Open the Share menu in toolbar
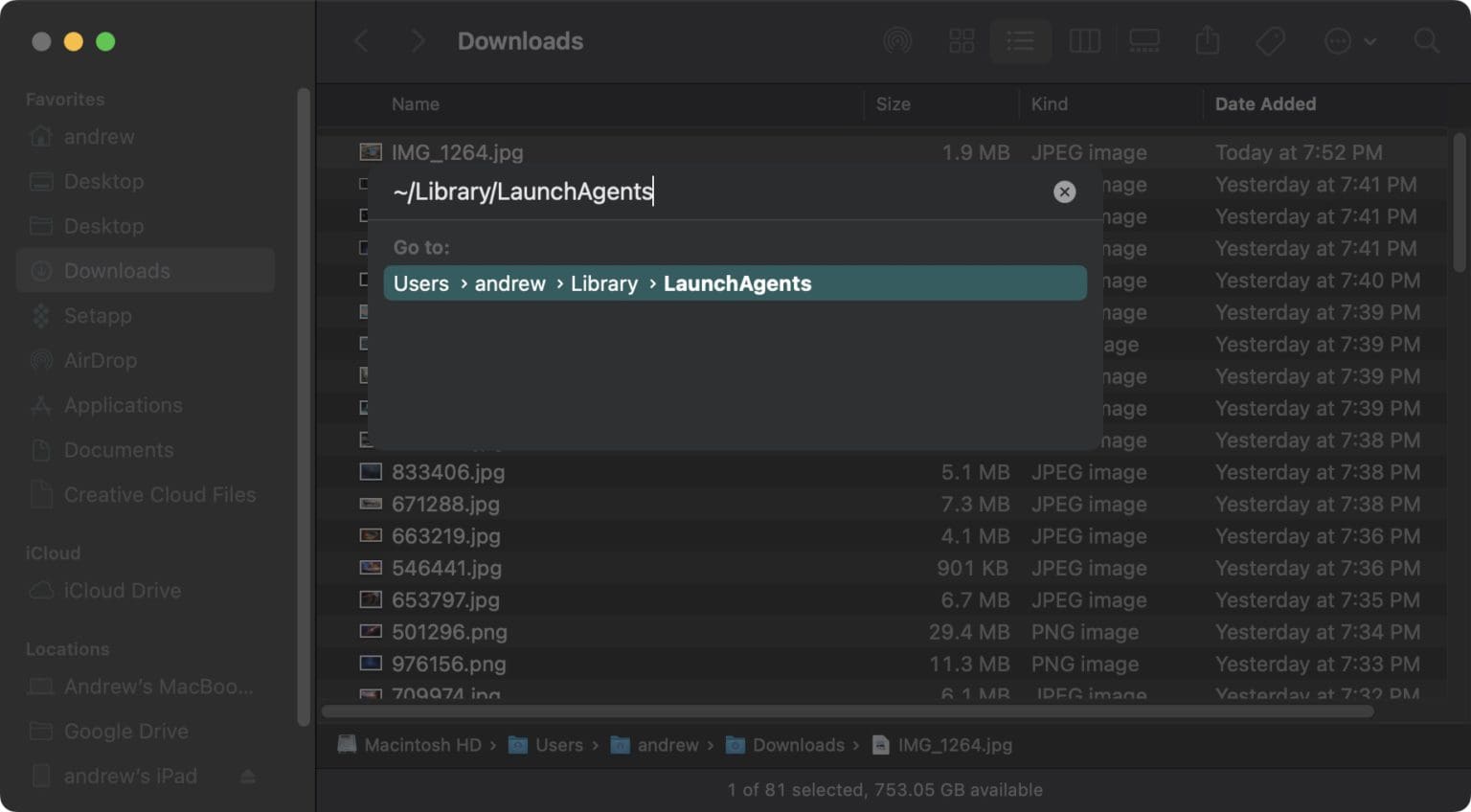Screen dimensions: 1471x812 pyautogui.click(x=1207, y=41)
